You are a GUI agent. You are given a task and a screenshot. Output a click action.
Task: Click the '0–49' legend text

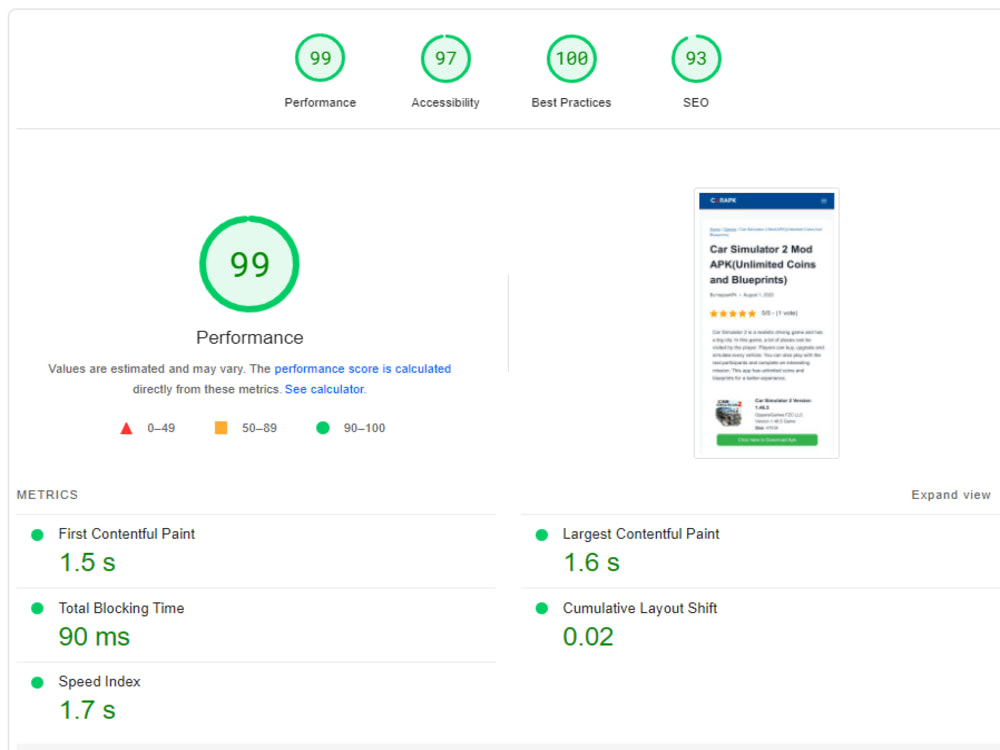coord(161,428)
